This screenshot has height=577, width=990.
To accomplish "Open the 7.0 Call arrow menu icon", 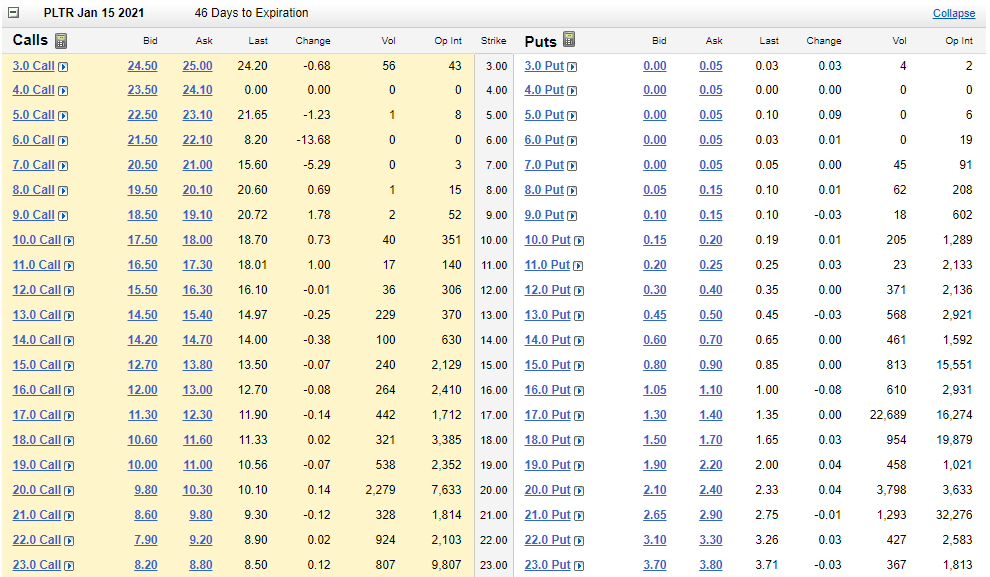I will point(63,166).
